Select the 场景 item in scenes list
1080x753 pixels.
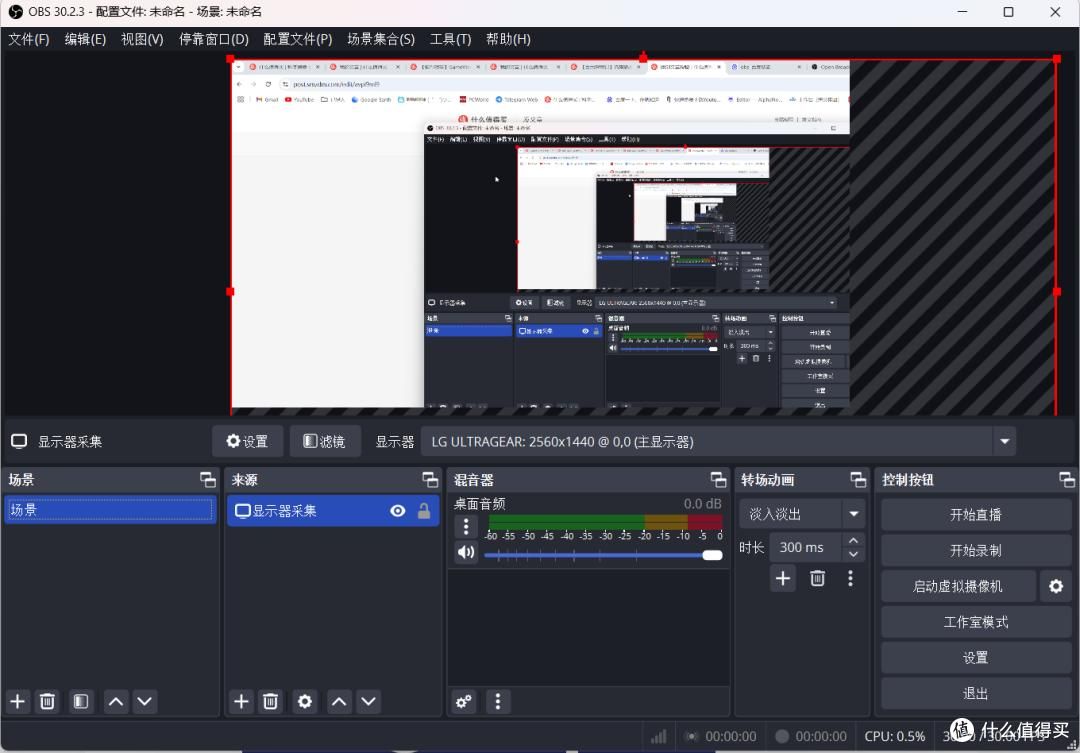[110, 510]
